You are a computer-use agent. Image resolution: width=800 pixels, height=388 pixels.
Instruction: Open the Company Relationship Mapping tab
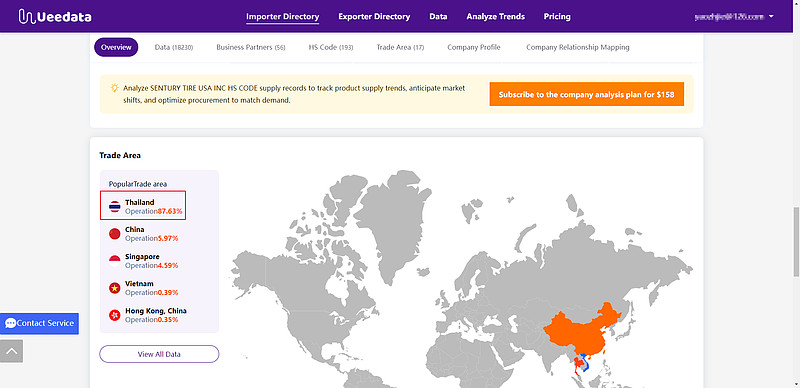(x=578, y=47)
